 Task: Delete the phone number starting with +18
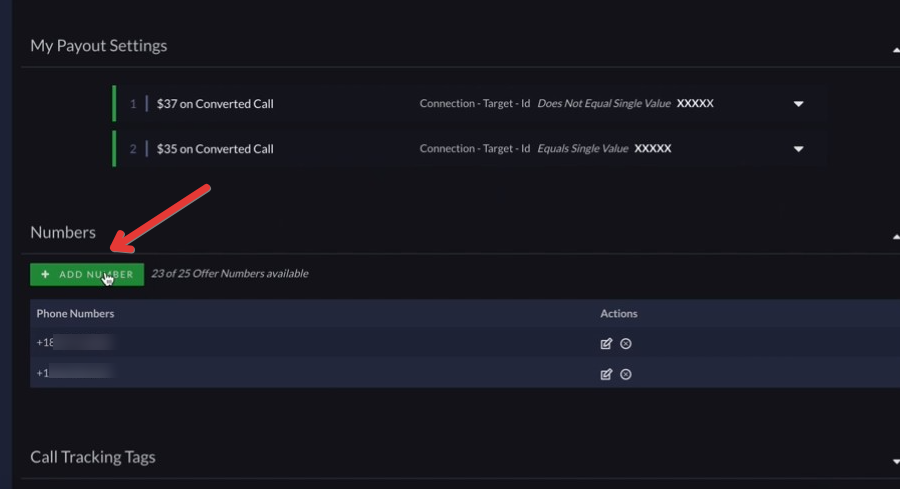[x=626, y=344]
